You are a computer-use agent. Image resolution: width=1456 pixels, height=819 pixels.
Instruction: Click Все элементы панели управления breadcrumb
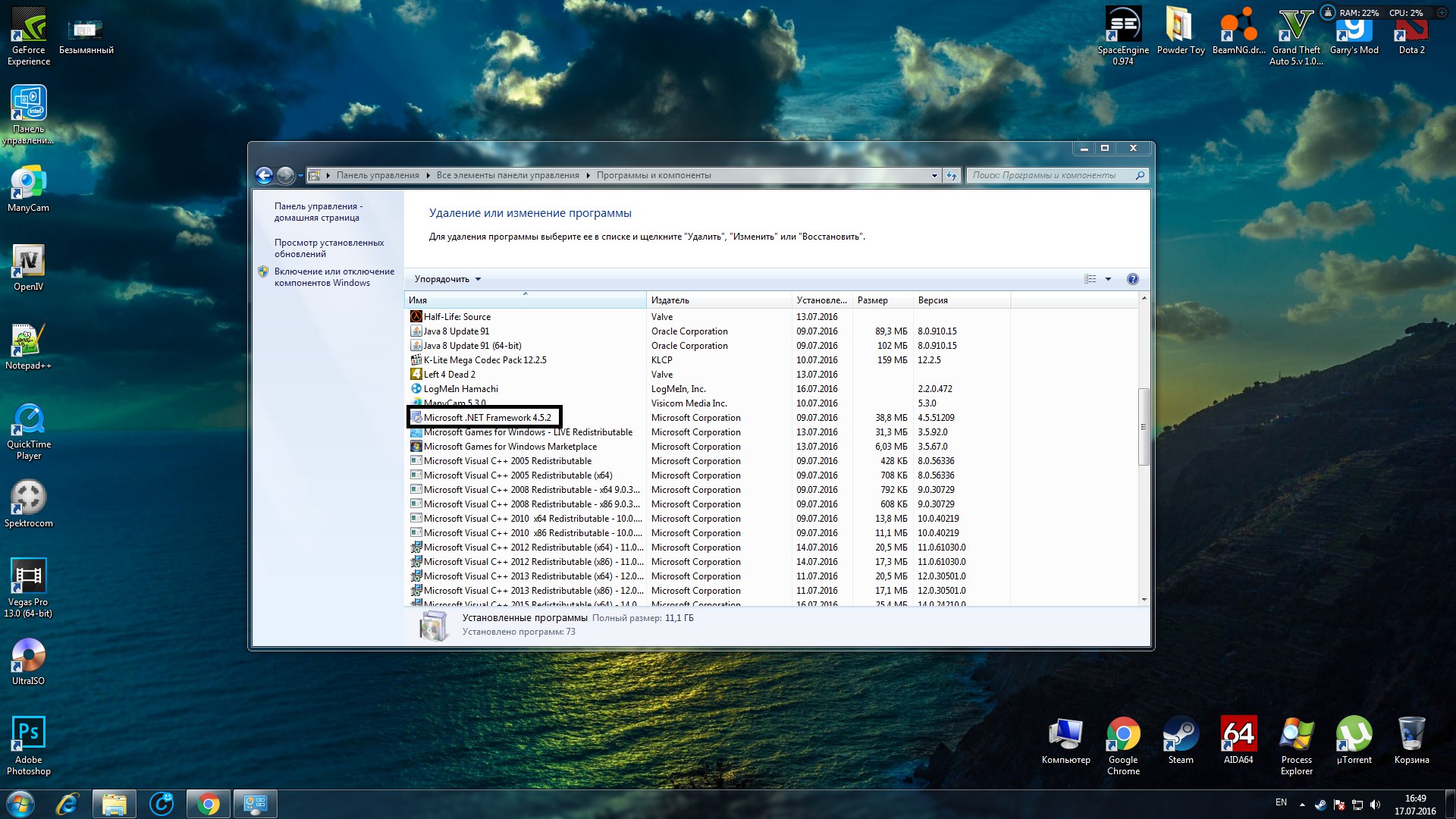point(507,175)
